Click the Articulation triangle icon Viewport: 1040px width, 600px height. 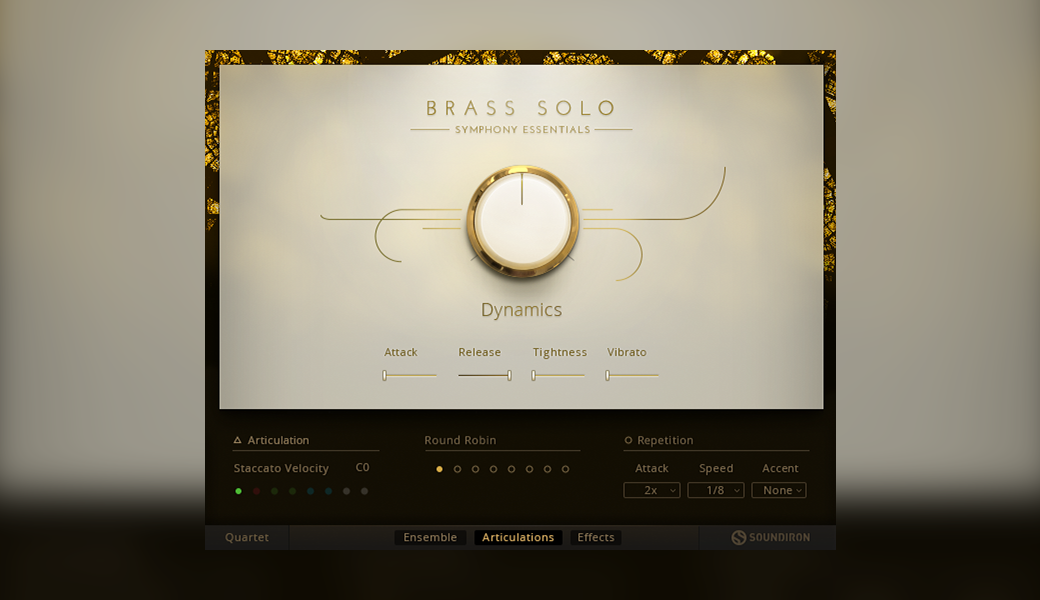(x=237, y=440)
